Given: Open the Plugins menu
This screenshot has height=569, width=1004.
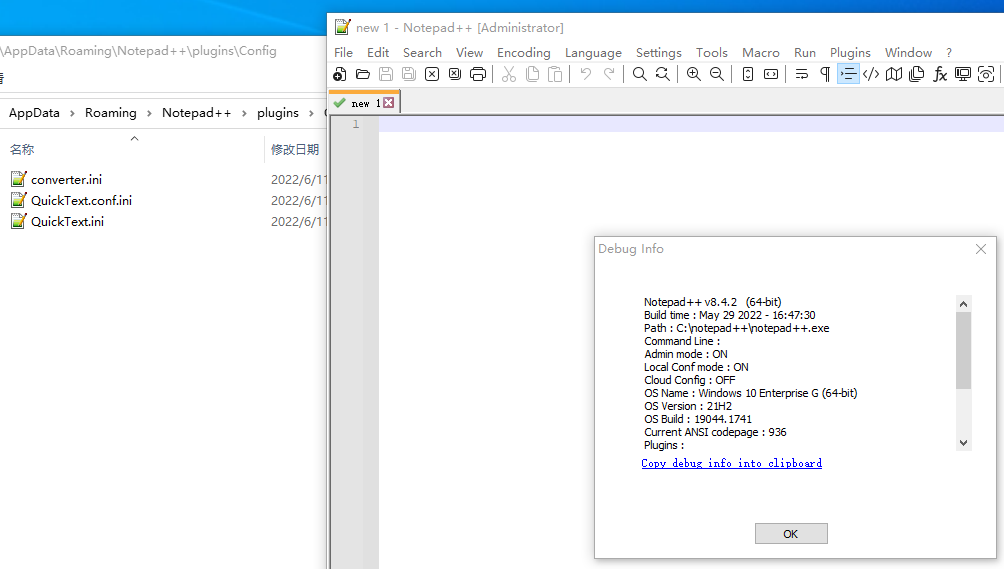Looking at the screenshot, I should click(x=850, y=52).
